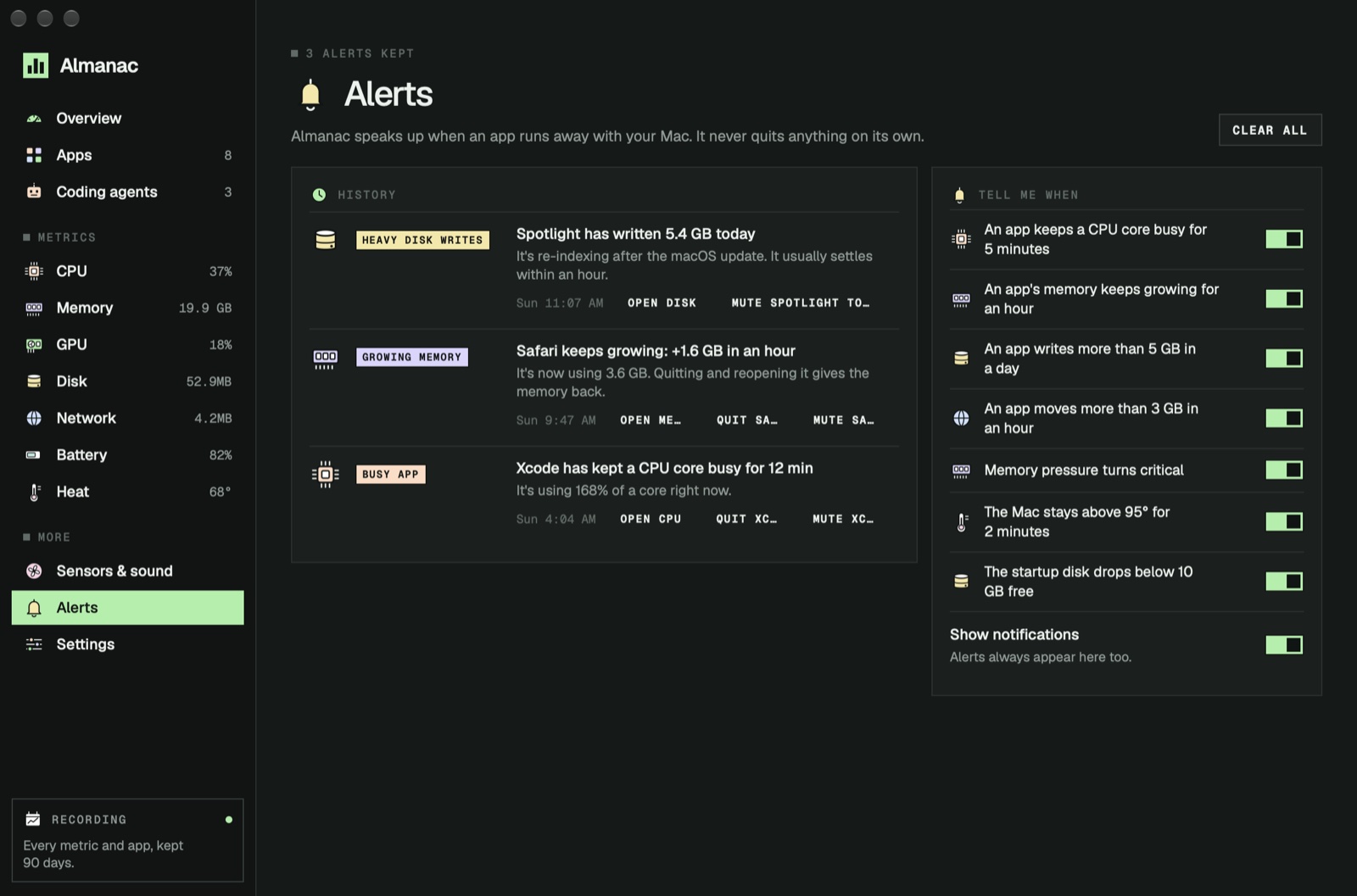Open the Overview page

tap(127, 119)
